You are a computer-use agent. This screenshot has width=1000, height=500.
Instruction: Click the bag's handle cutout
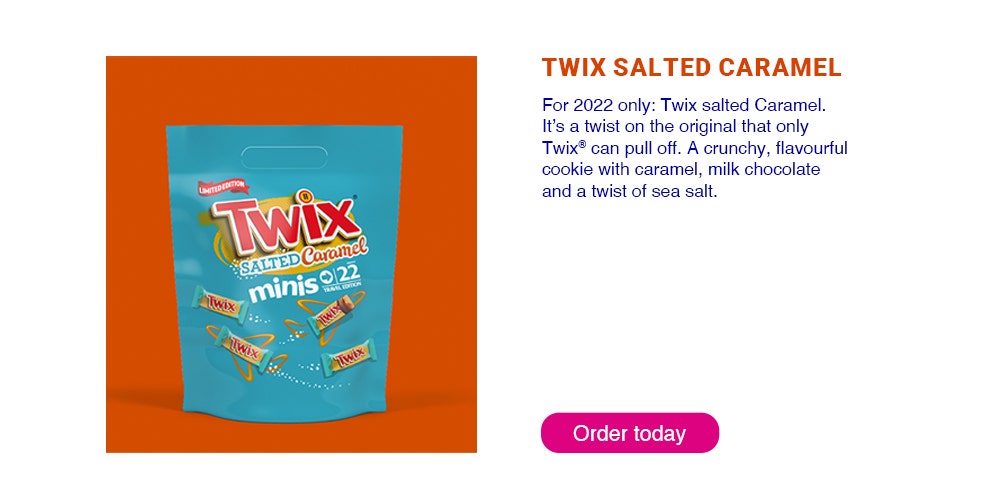pyautogui.click(x=284, y=157)
